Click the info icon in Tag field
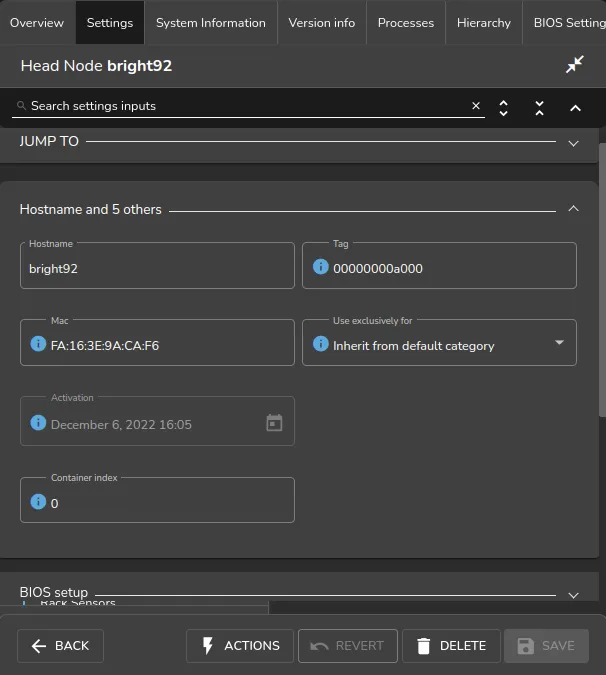 click(321, 267)
